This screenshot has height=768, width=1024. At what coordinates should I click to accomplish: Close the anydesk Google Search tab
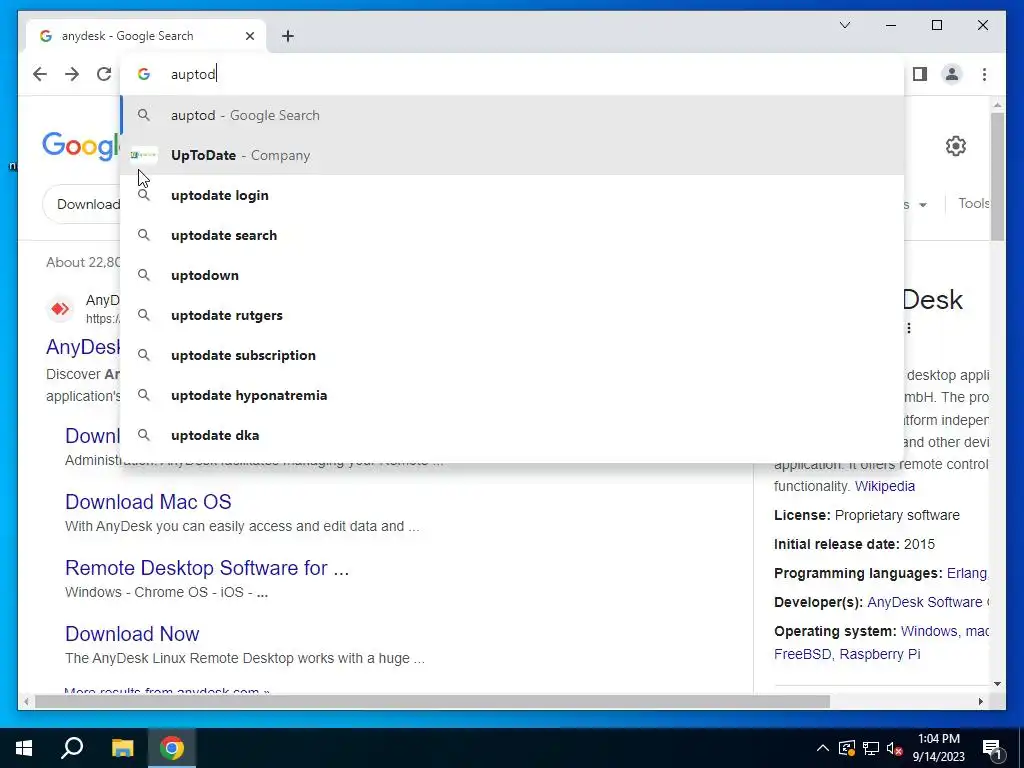tap(249, 36)
